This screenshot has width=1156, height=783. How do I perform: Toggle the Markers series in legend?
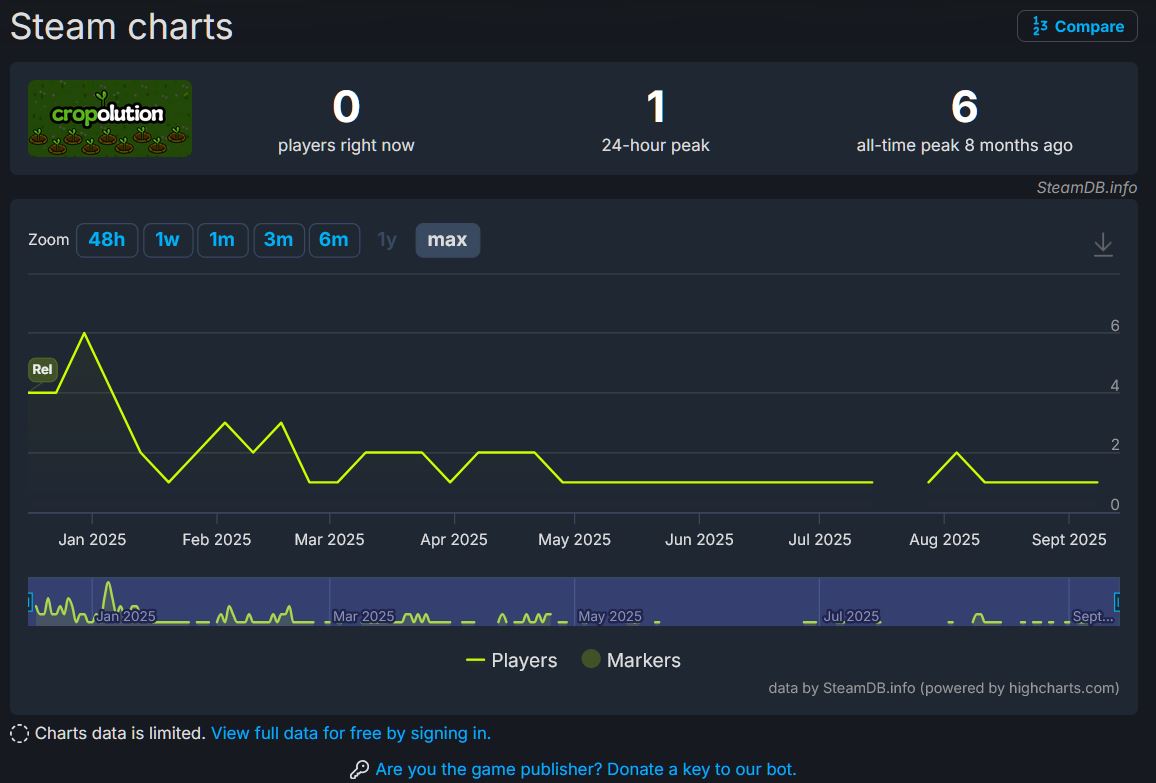(x=631, y=660)
